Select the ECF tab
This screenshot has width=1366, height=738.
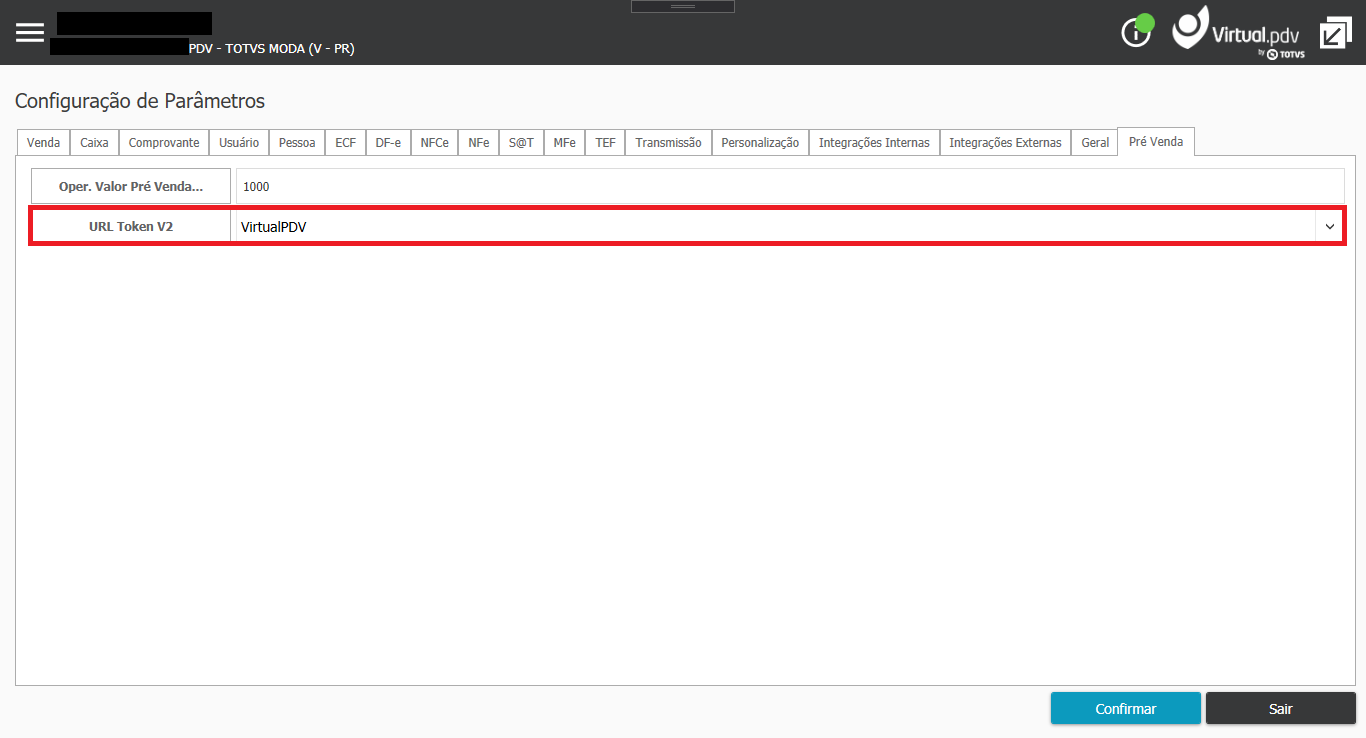pyautogui.click(x=345, y=143)
